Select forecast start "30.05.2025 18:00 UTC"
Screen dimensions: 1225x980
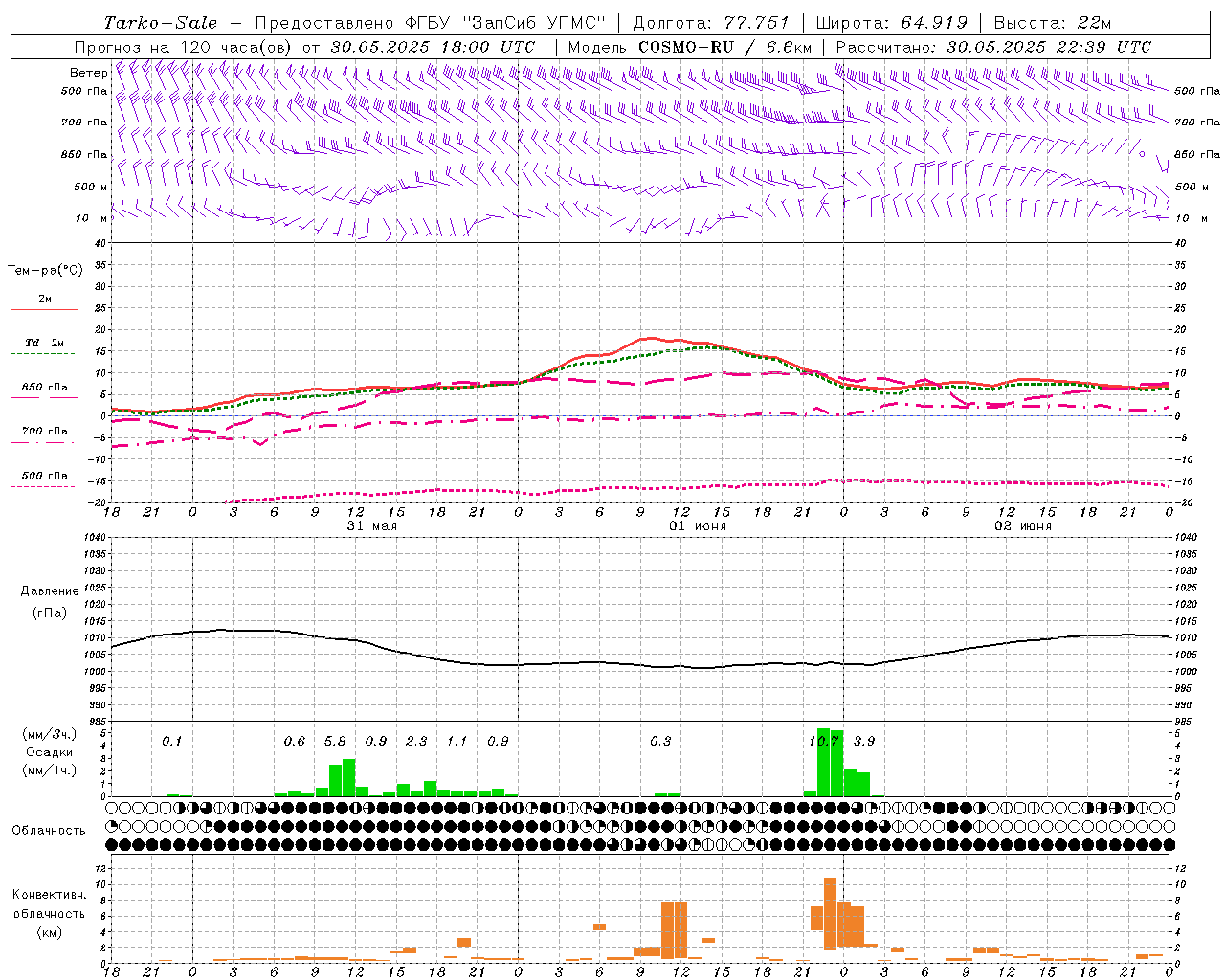[x=433, y=47]
